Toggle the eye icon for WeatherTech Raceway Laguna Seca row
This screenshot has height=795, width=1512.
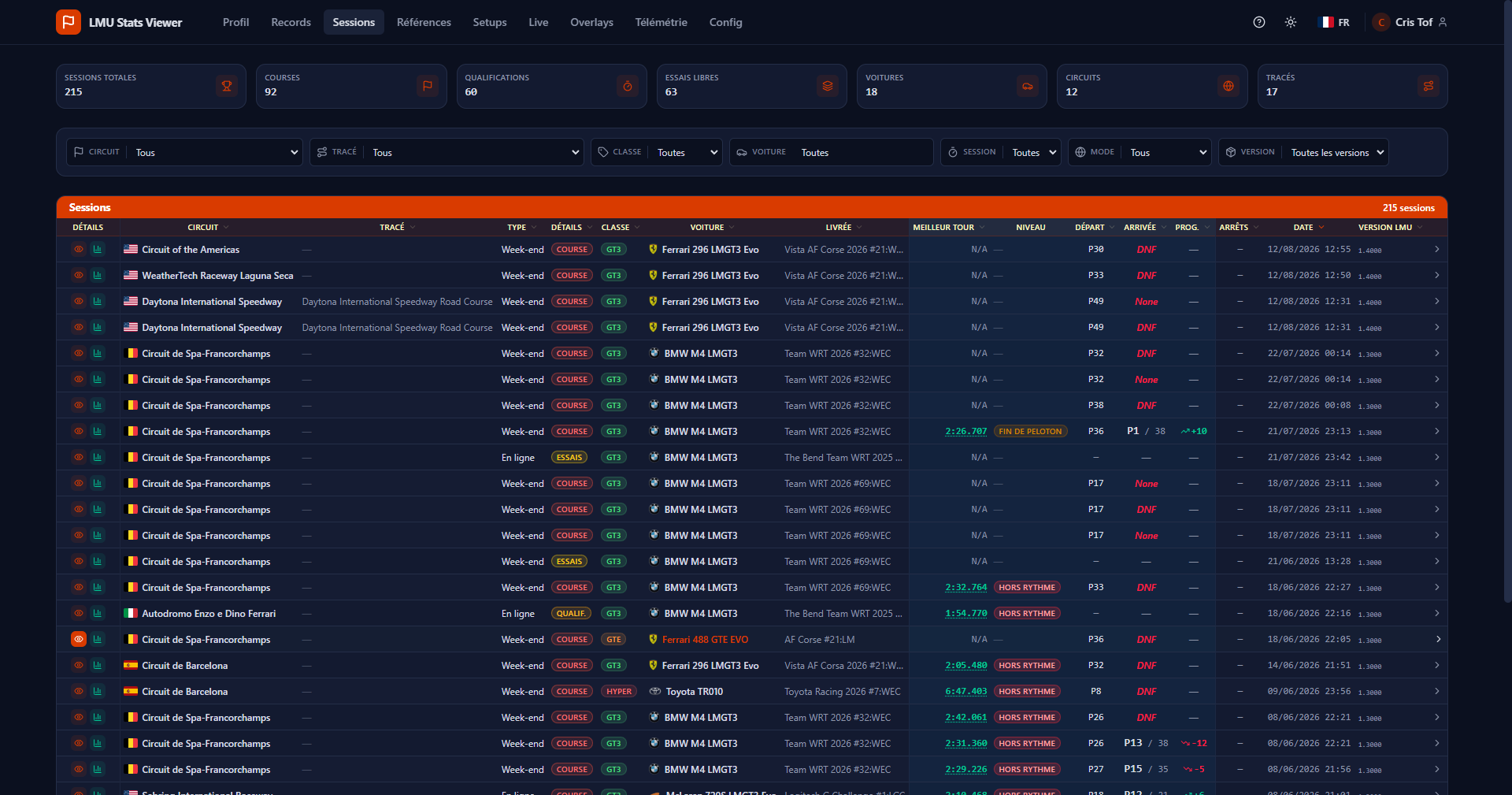79,275
